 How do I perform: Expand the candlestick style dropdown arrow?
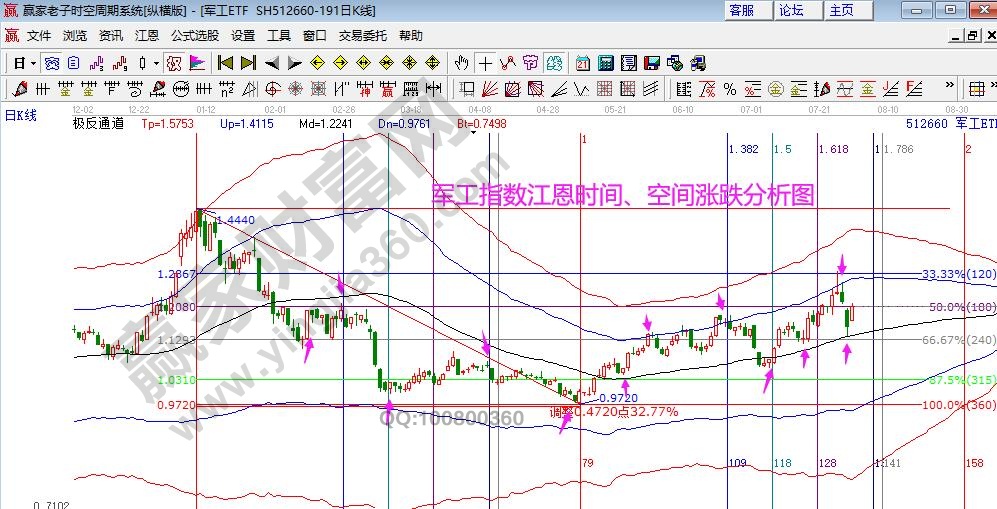(x=156, y=62)
